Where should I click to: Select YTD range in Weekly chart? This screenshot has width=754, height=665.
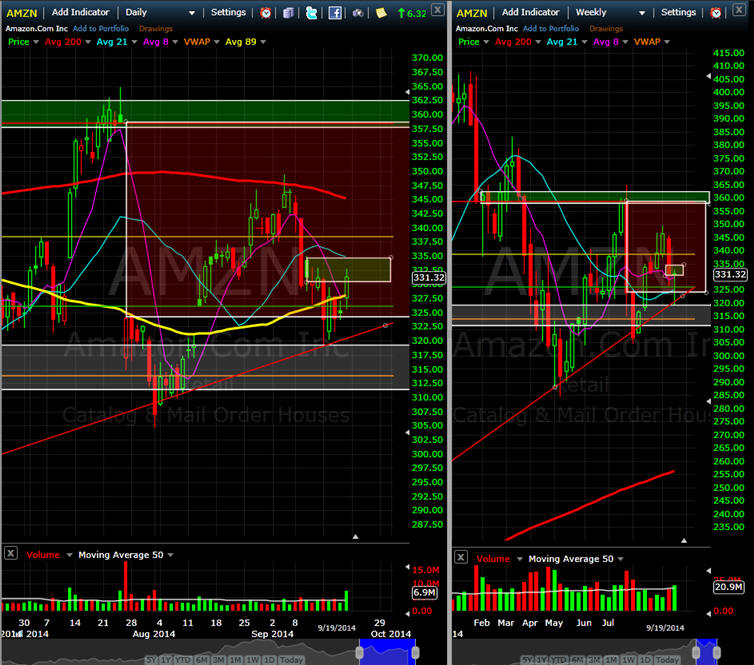pyautogui.click(x=559, y=660)
